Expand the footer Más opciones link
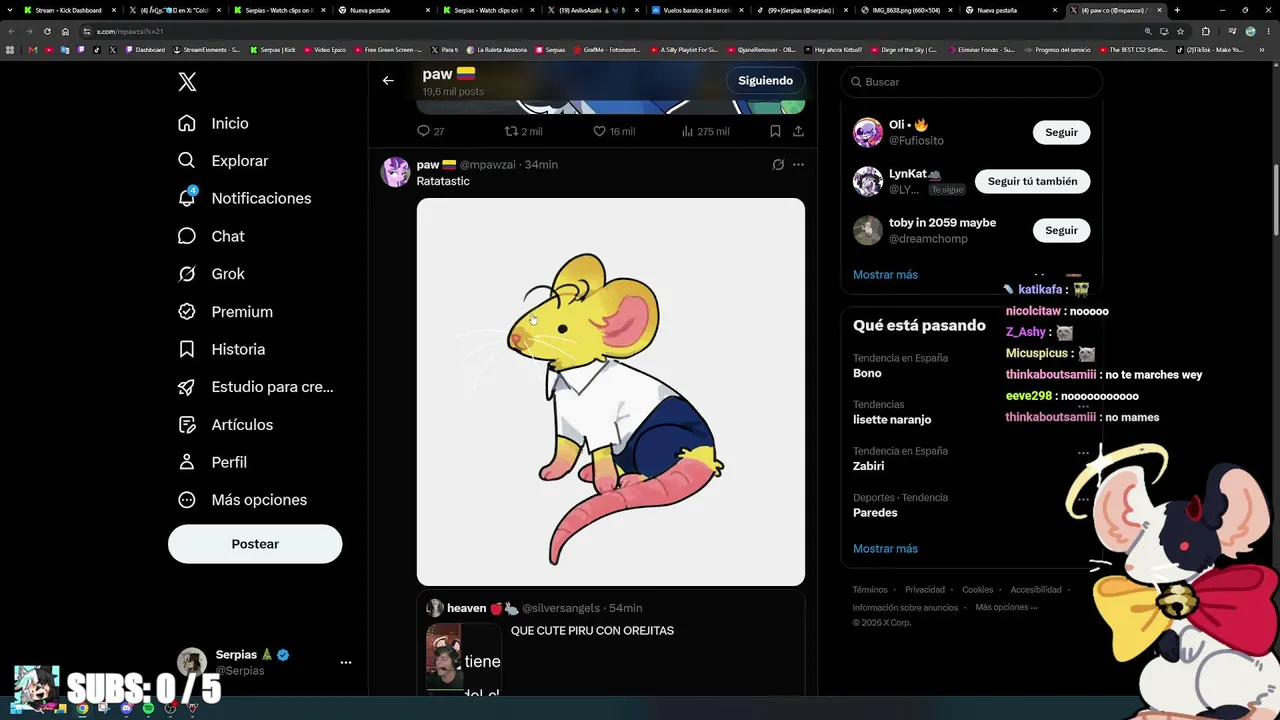 click(x=1006, y=607)
